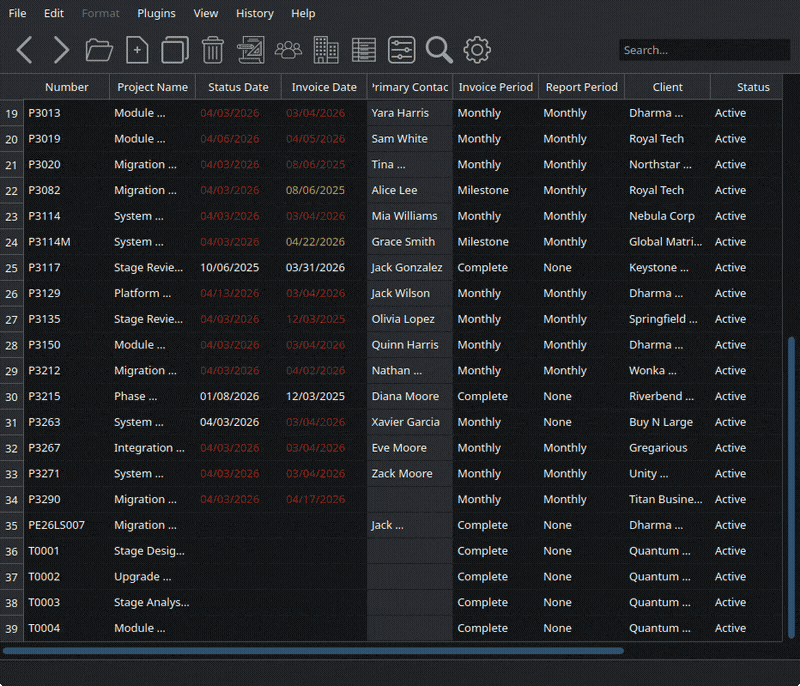Click contact Jack Gonzalez

tap(410, 268)
